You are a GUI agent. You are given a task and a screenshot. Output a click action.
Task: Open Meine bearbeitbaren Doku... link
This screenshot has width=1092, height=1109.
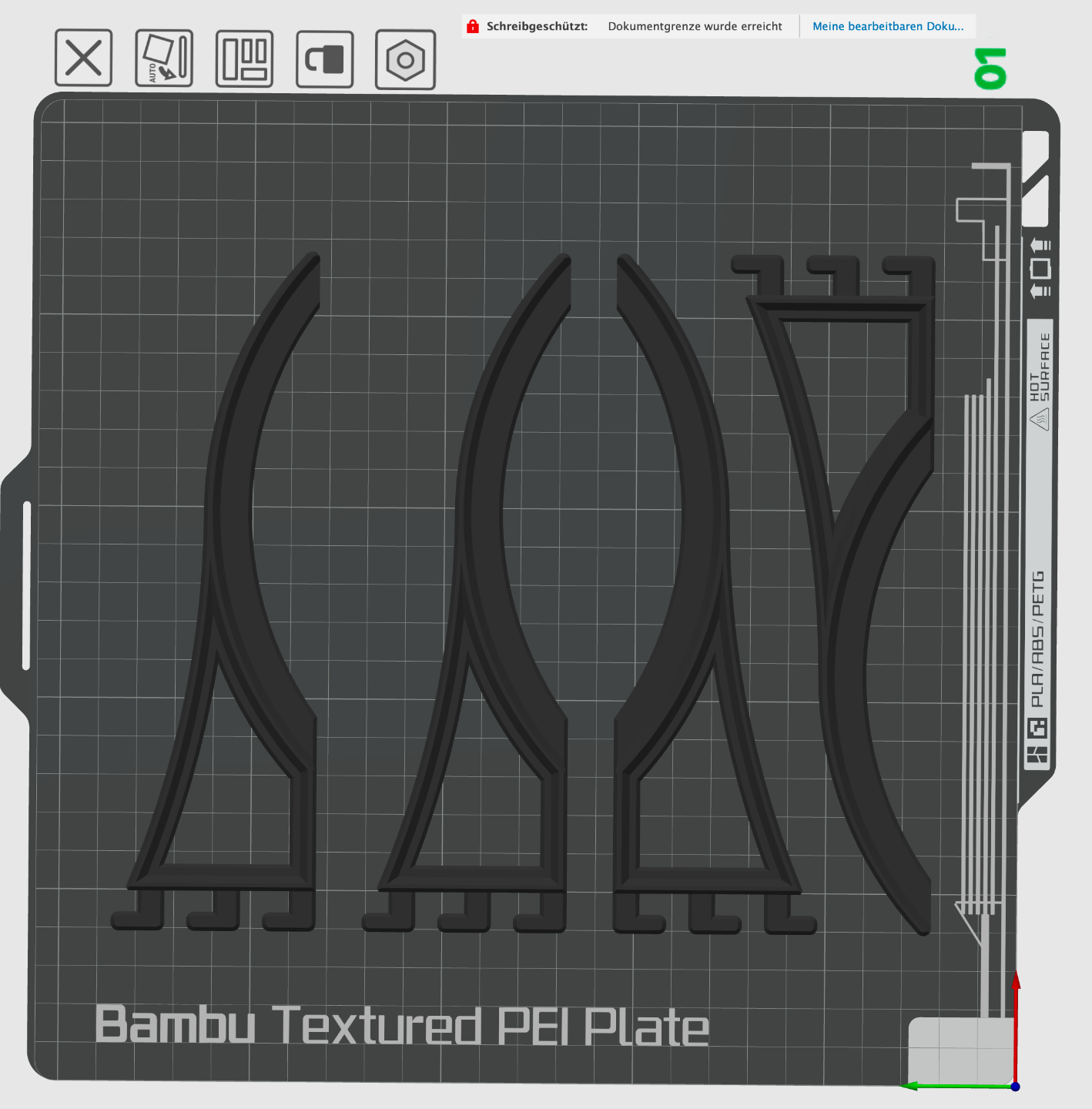pos(888,26)
